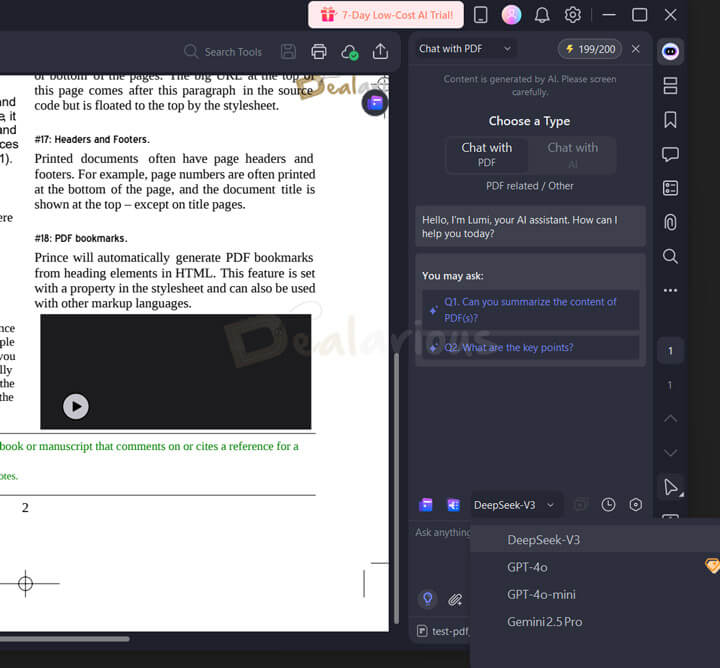Click the '#18: PDF bookmarks.' heading
This screenshot has height=668, width=720.
pyautogui.click(x=81, y=239)
